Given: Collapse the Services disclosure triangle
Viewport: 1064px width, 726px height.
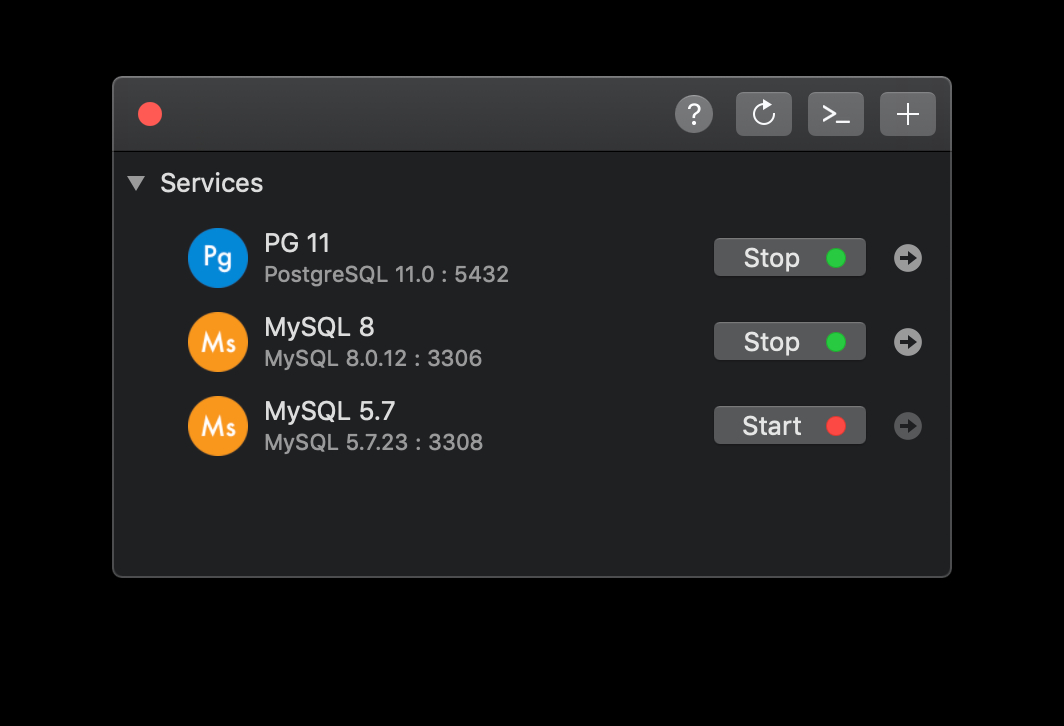Looking at the screenshot, I should [x=137, y=183].
